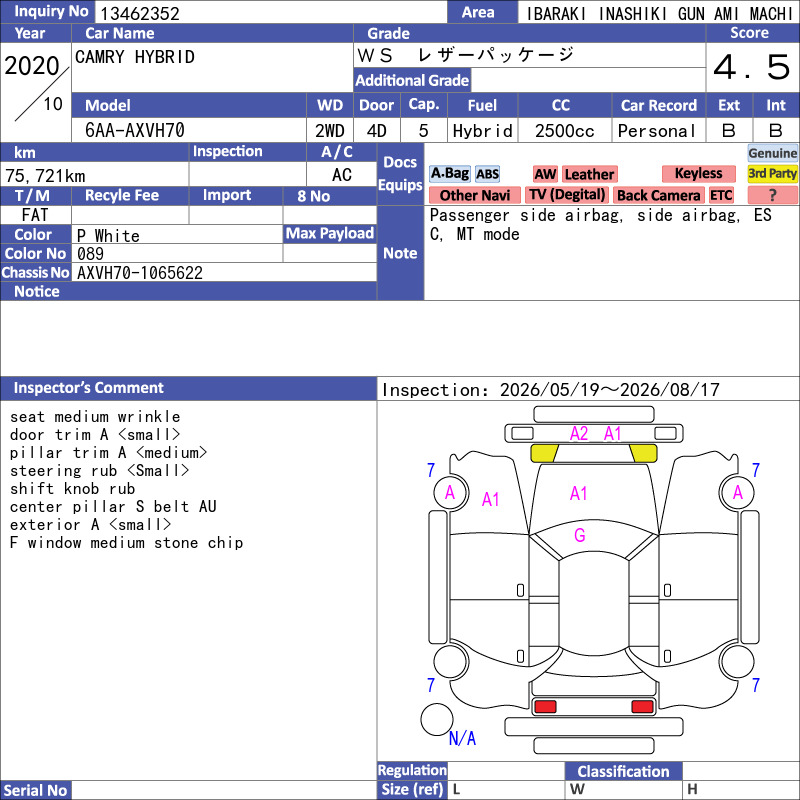This screenshot has height=800, width=800.
Task: Click the yellow 3rd Party legend
Action: (x=772, y=173)
